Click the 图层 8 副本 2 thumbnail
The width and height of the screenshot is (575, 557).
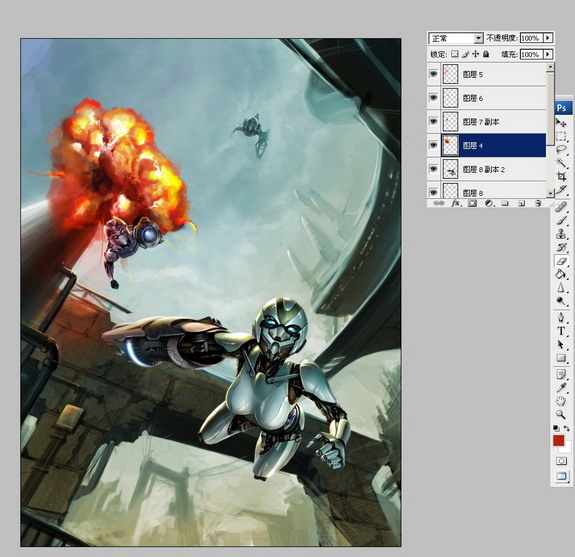(450, 169)
